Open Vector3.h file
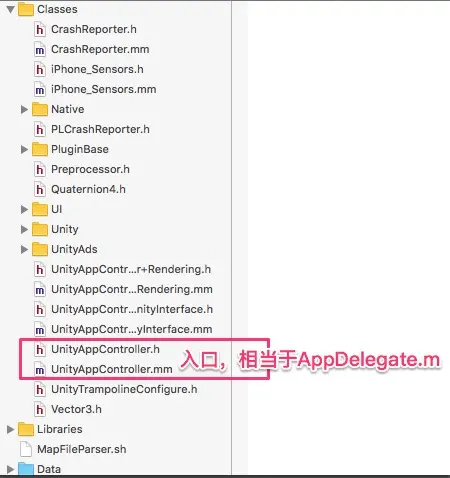Viewport: 450px width, 478px height. [x=76, y=409]
